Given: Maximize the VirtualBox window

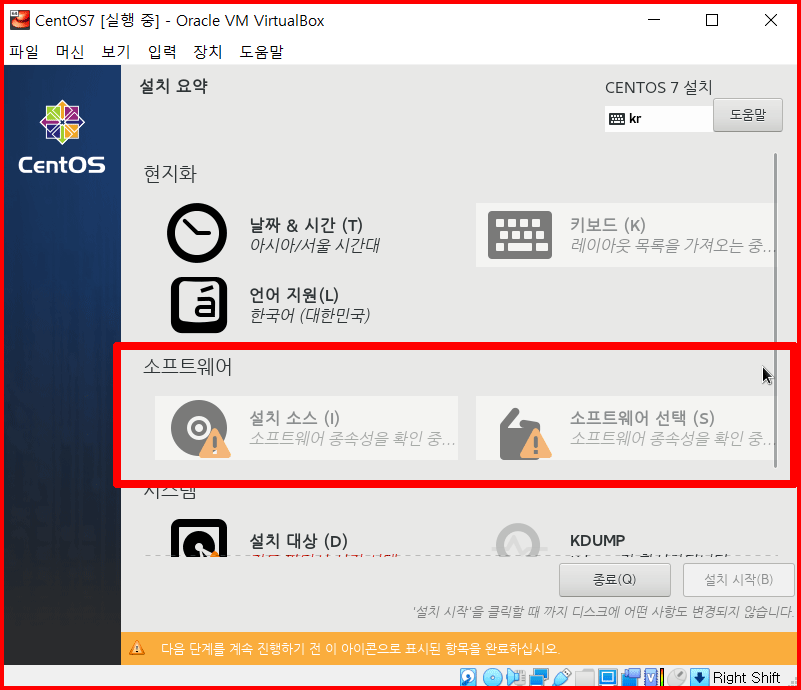Looking at the screenshot, I should [712, 20].
